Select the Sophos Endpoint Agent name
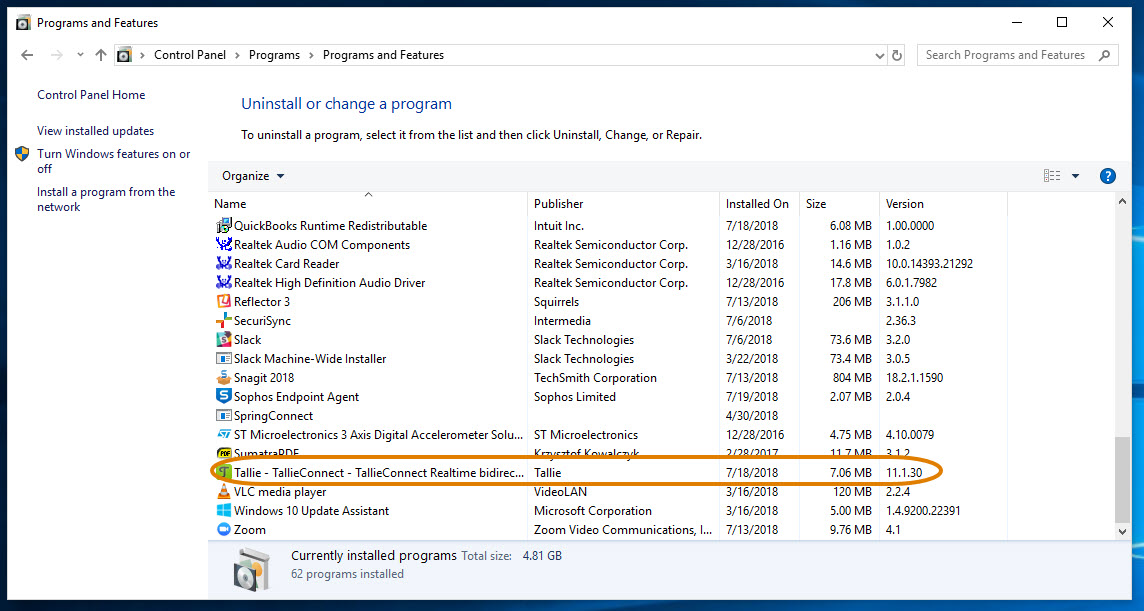The image size is (1144, 611). pyautogui.click(x=296, y=396)
